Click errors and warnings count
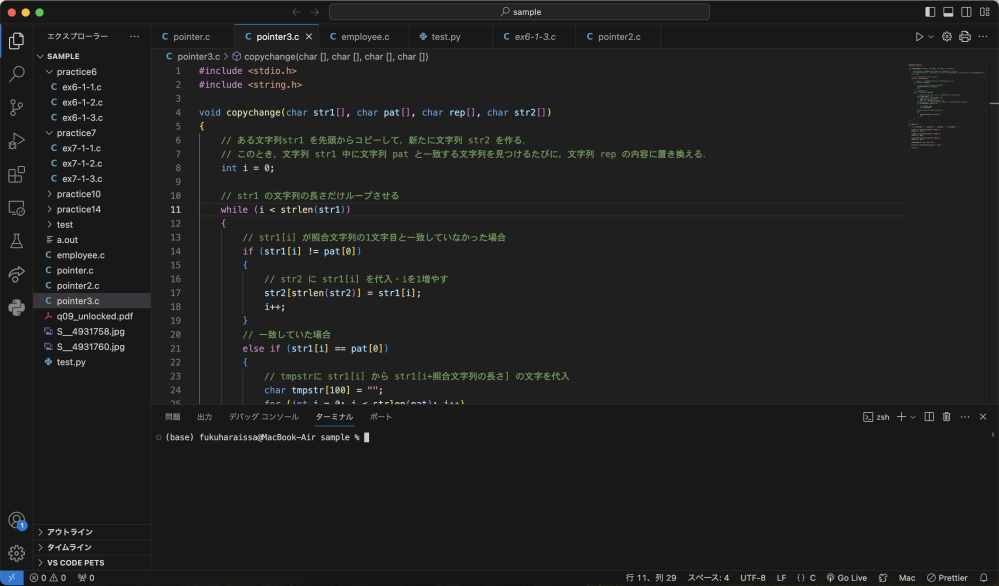This screenshot has height=586, width=999. click(48, 578)
